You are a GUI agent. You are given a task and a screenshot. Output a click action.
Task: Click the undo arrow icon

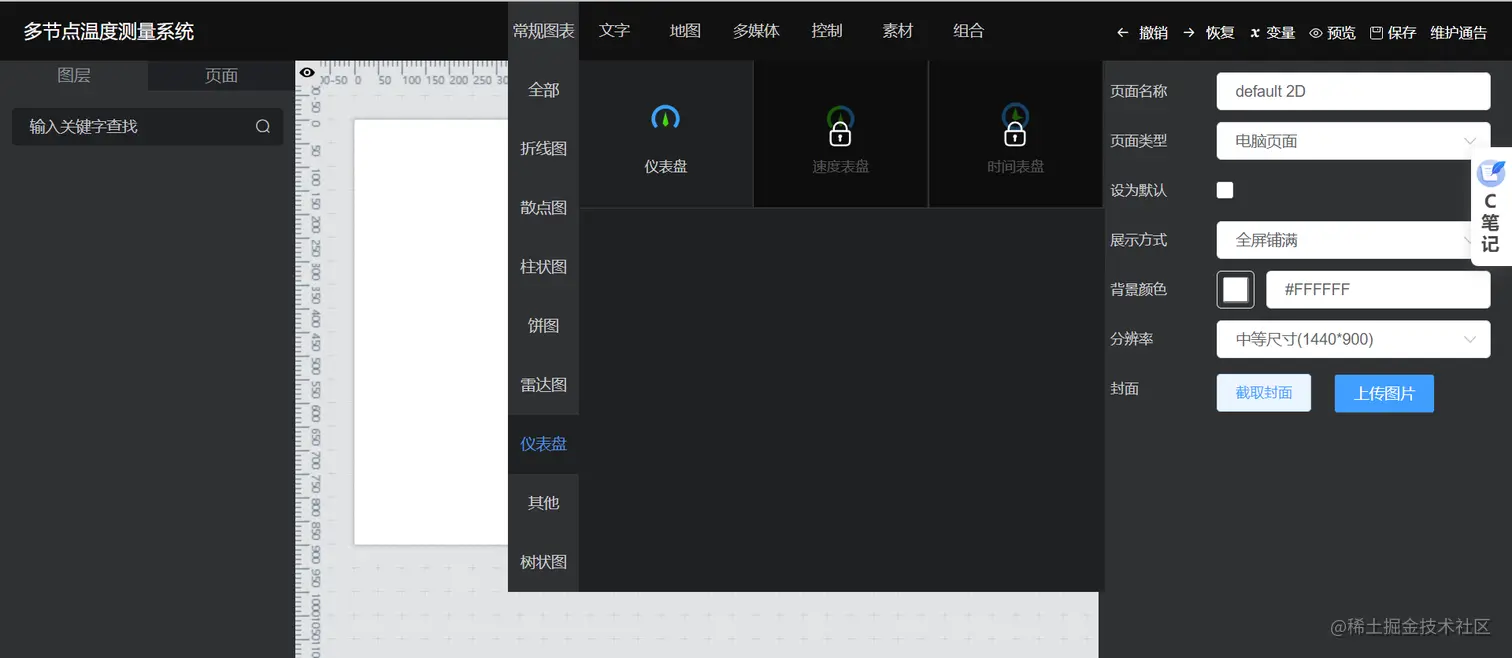point(1122,32)
